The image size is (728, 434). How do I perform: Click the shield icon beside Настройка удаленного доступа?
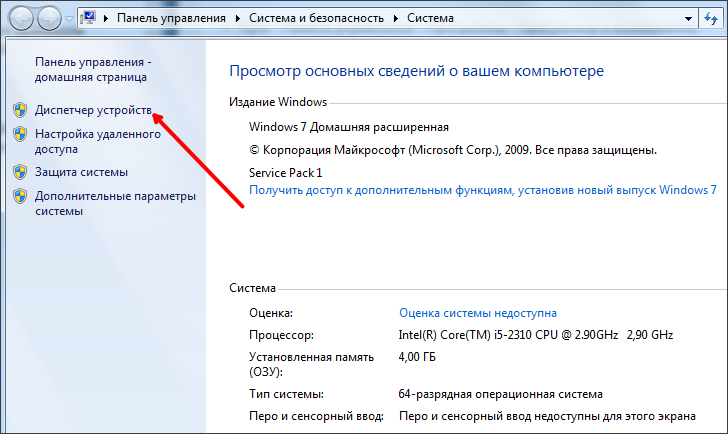[20, 134]
